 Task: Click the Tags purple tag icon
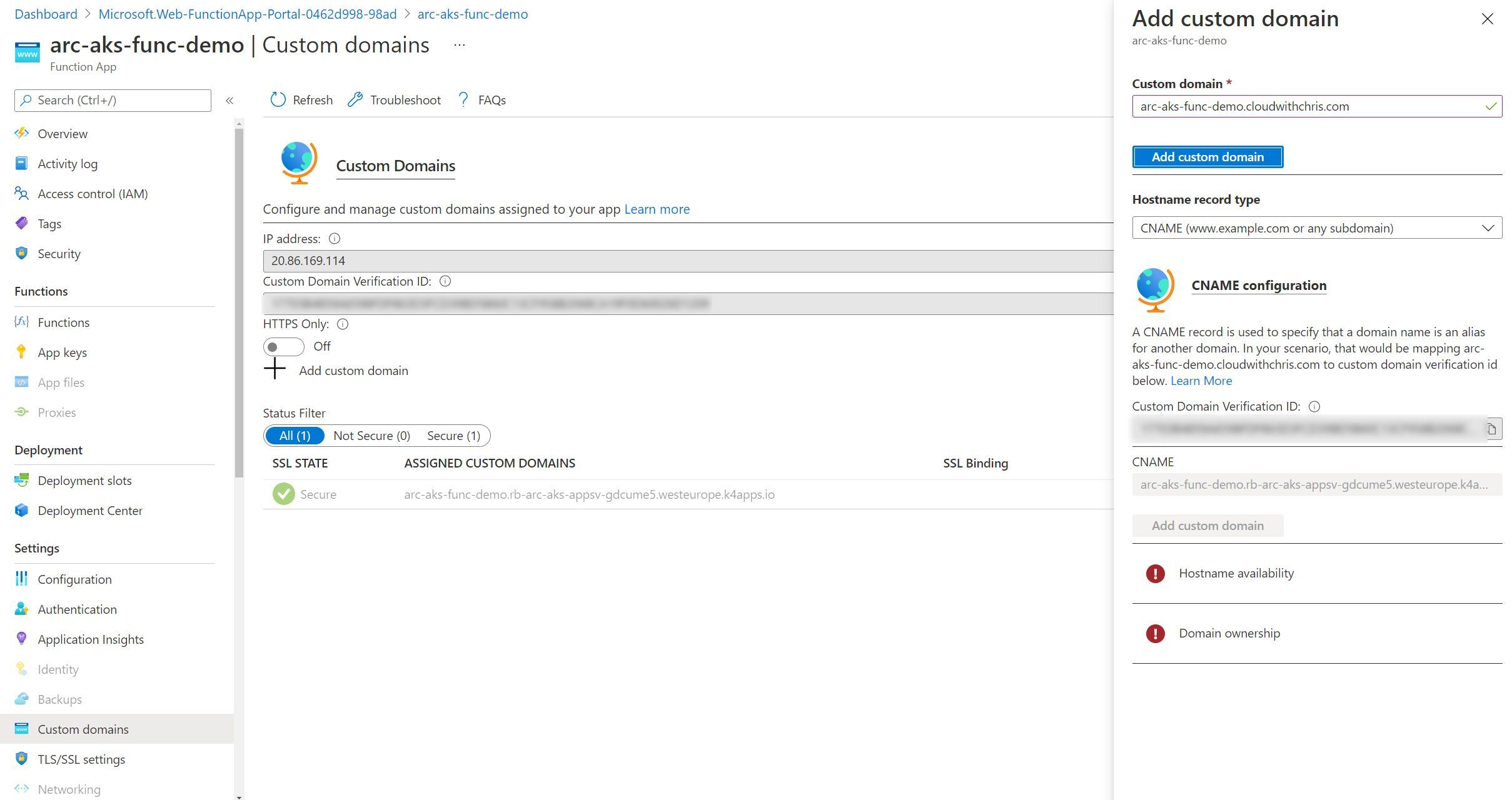[21, 223]
